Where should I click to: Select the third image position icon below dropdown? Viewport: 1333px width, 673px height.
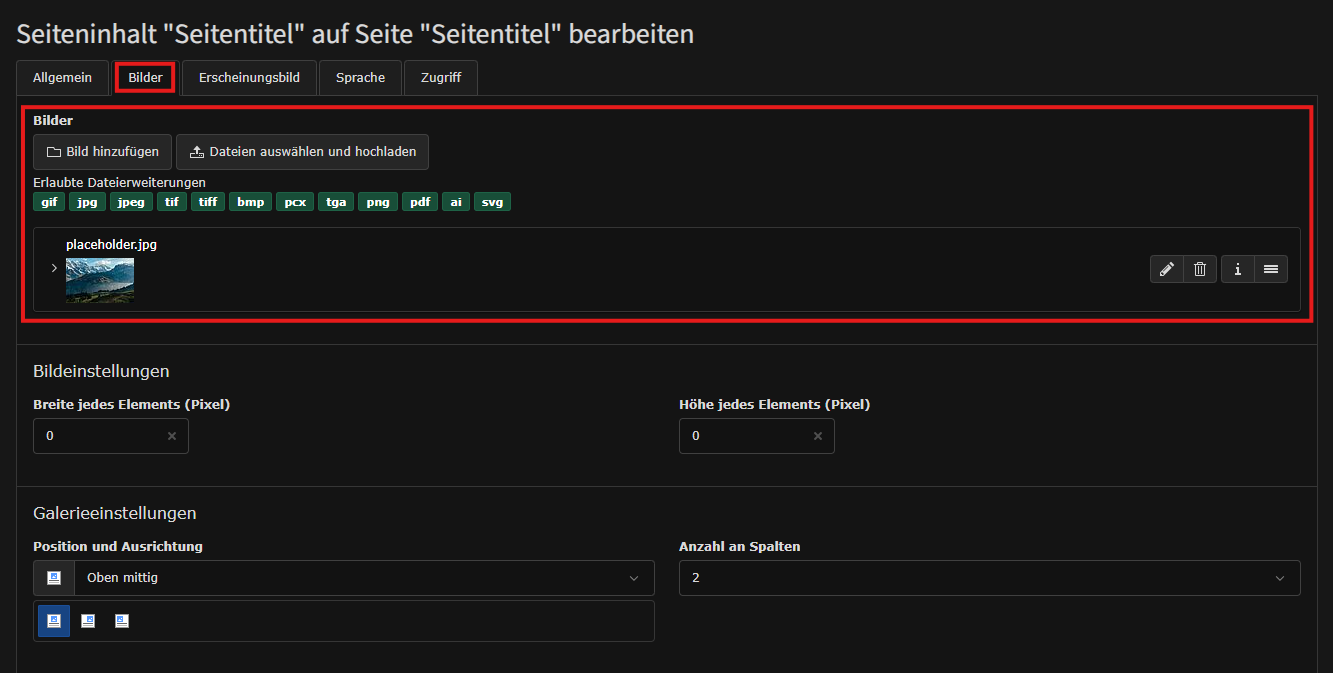[x=122, y=621]
